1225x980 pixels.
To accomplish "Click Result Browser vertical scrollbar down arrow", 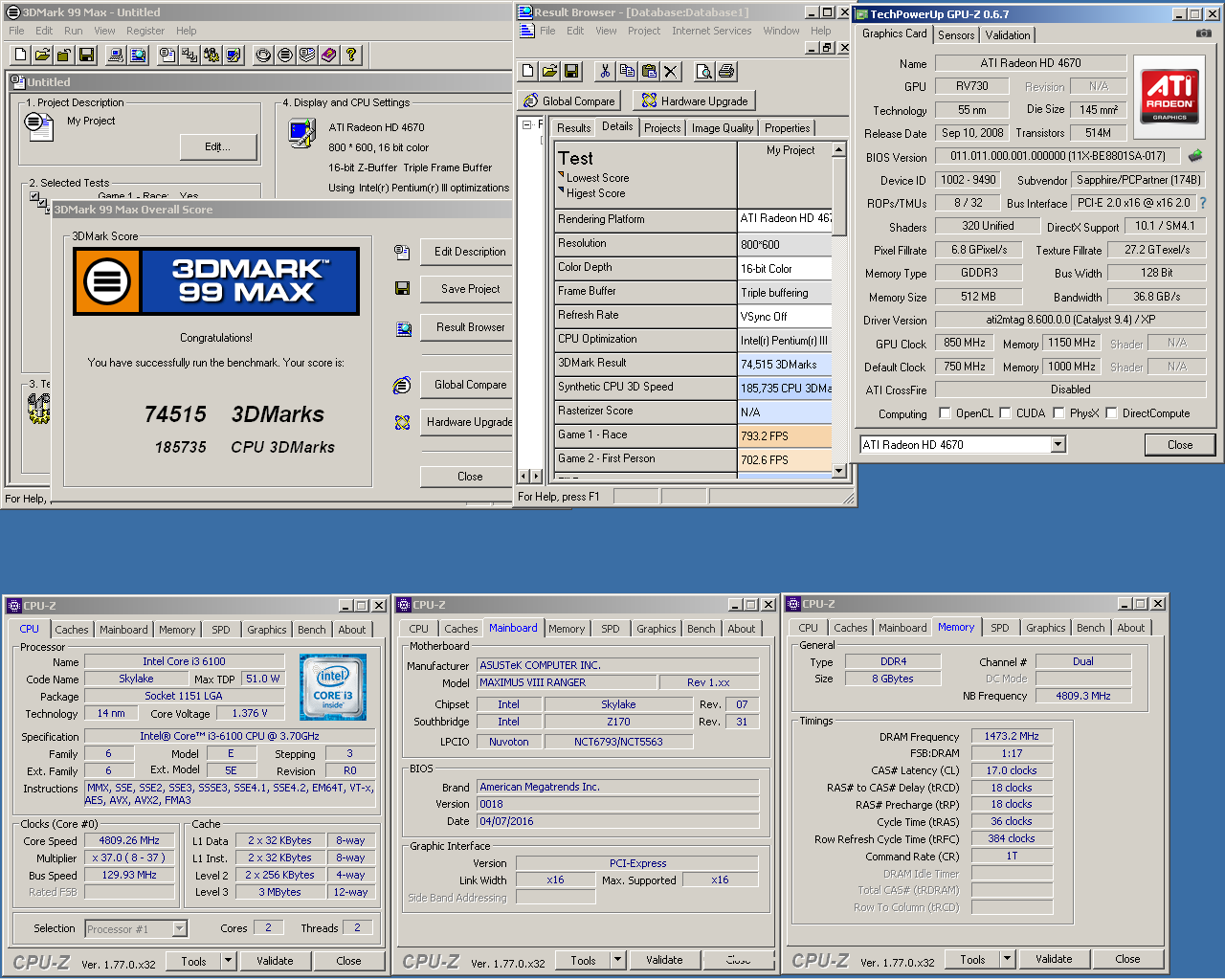I will pyautogui.click(x=839, y=470).
